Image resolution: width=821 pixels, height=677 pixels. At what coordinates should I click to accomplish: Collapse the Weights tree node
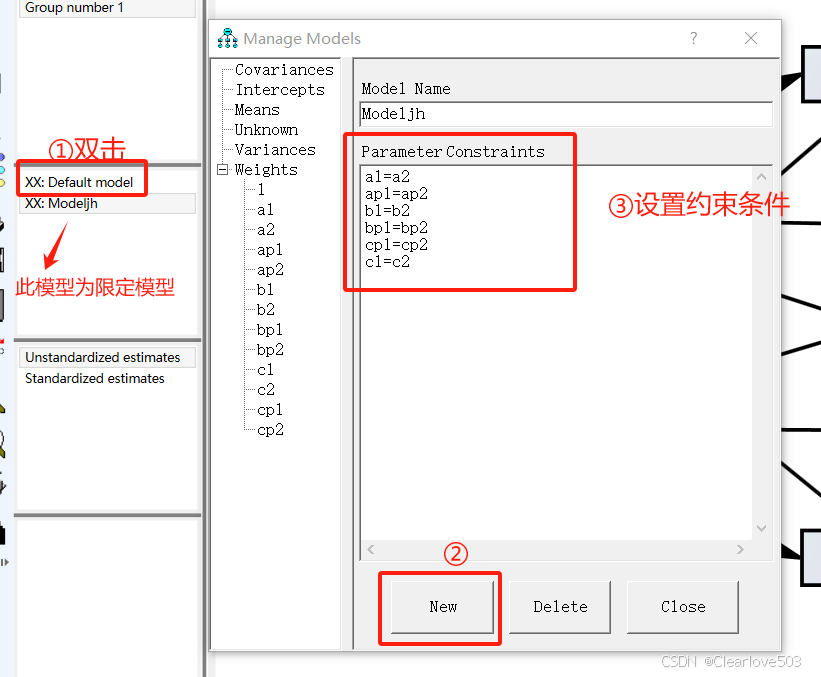click(x=222, y=169)
